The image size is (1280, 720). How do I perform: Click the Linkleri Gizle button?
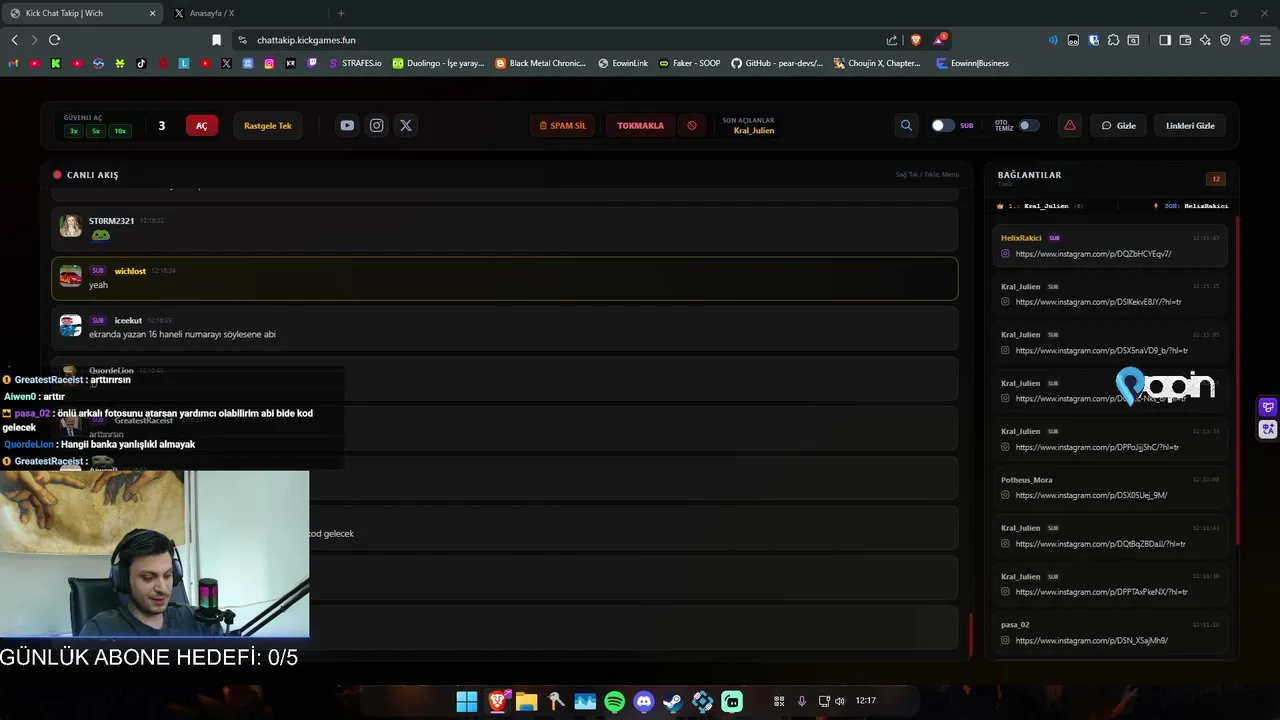coord(1190,125)
